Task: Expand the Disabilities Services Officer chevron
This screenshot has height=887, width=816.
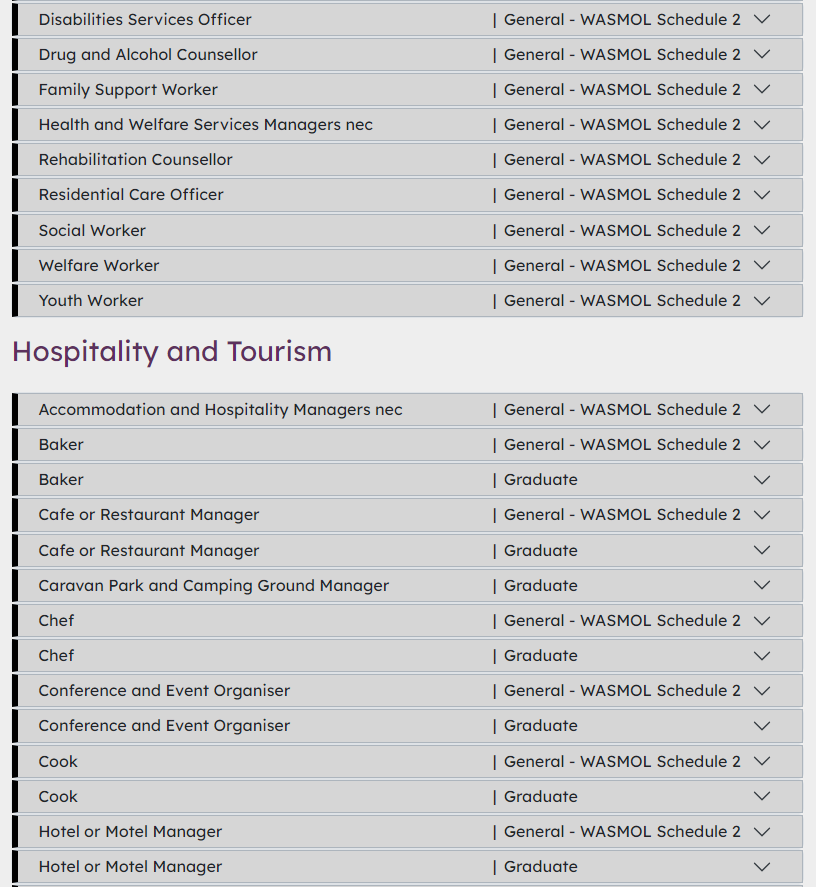Action: pos(762,19)
